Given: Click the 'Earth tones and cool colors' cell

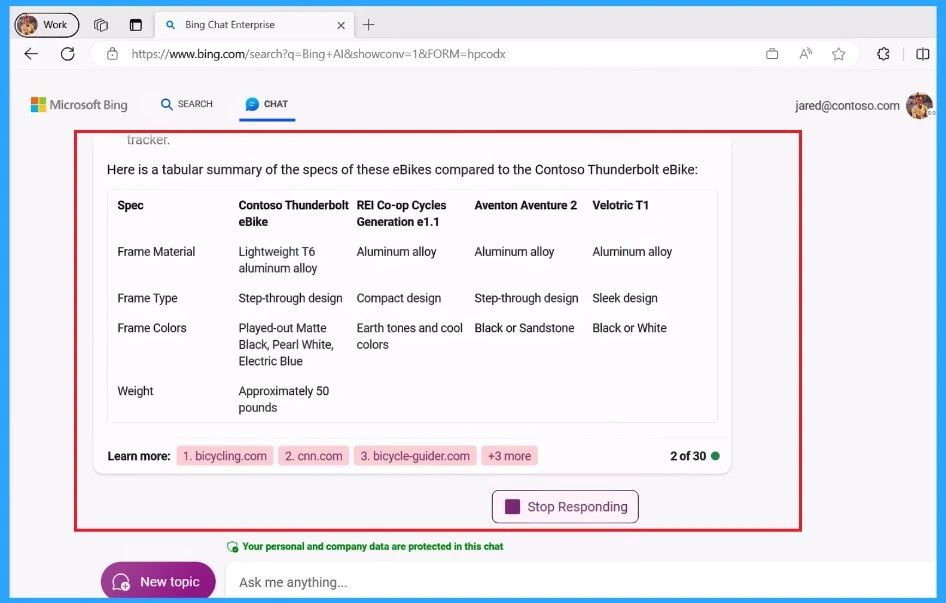Looking at the screenshot, I should click(410, 336).
